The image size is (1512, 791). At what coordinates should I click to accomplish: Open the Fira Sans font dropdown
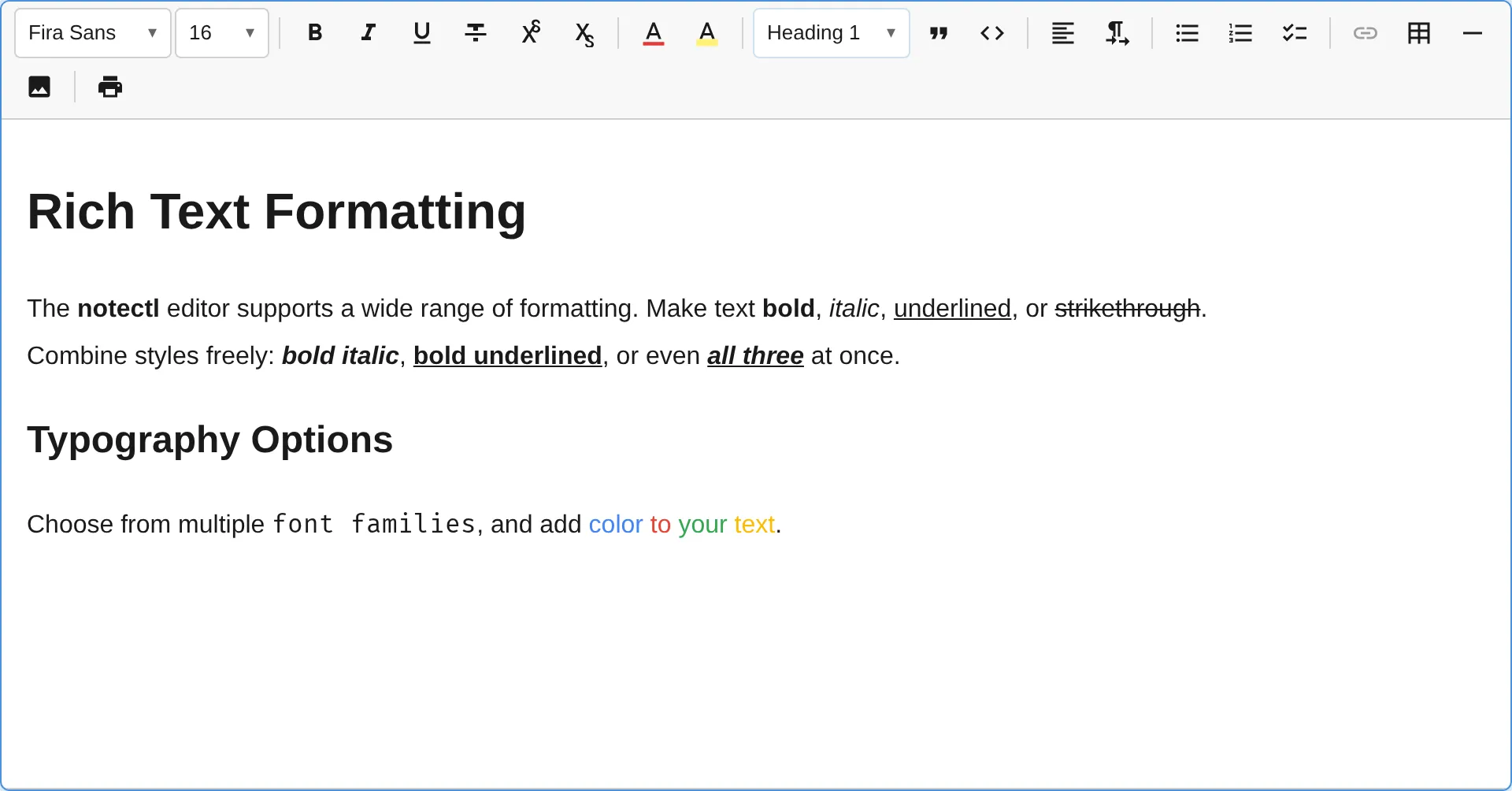93,33
